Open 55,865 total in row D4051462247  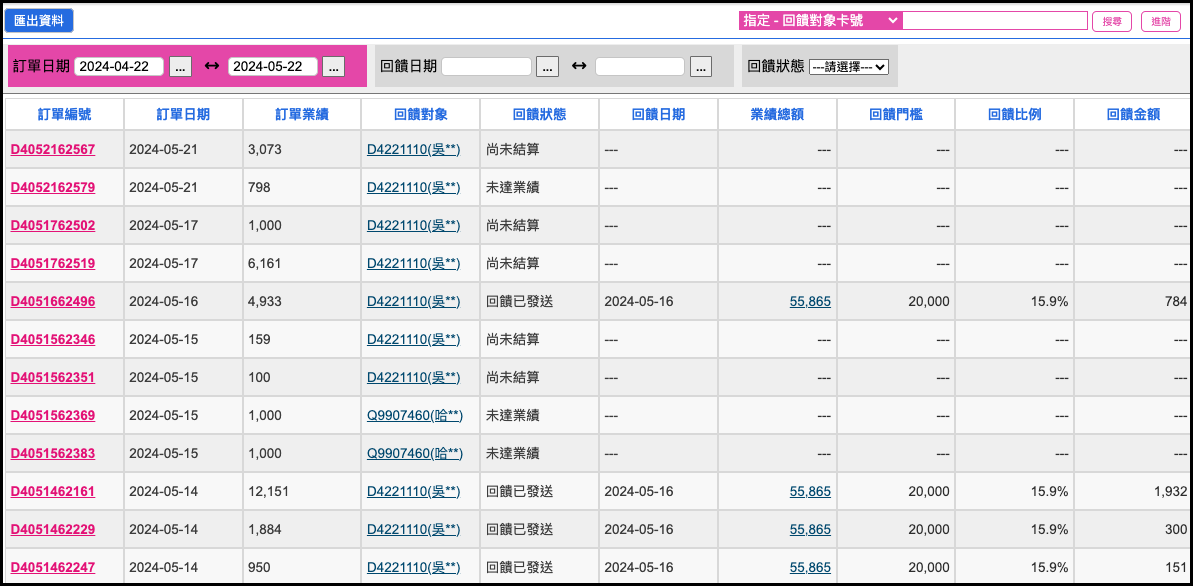pos(810,568)
